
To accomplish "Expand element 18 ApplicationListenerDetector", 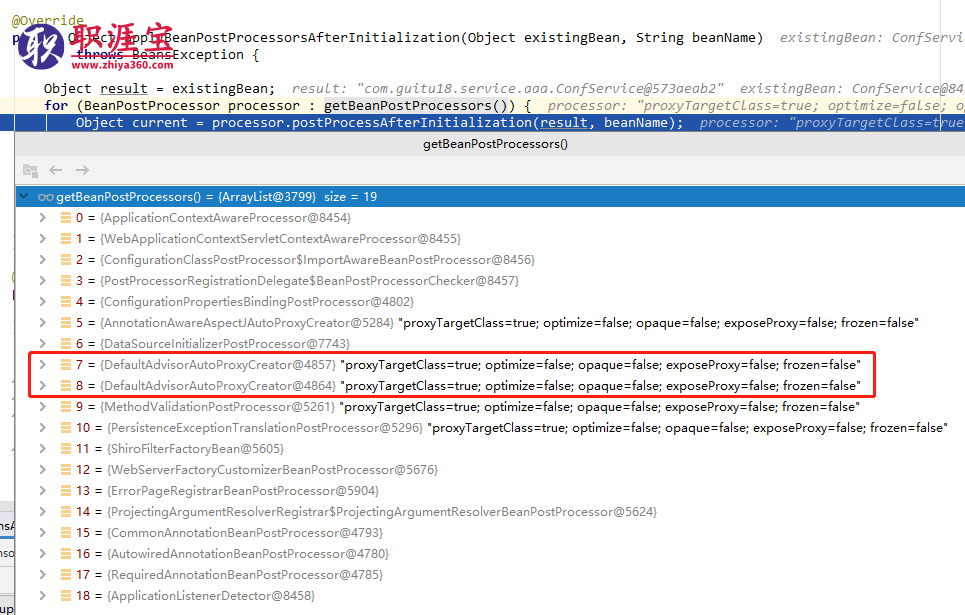I will point(42,595).
